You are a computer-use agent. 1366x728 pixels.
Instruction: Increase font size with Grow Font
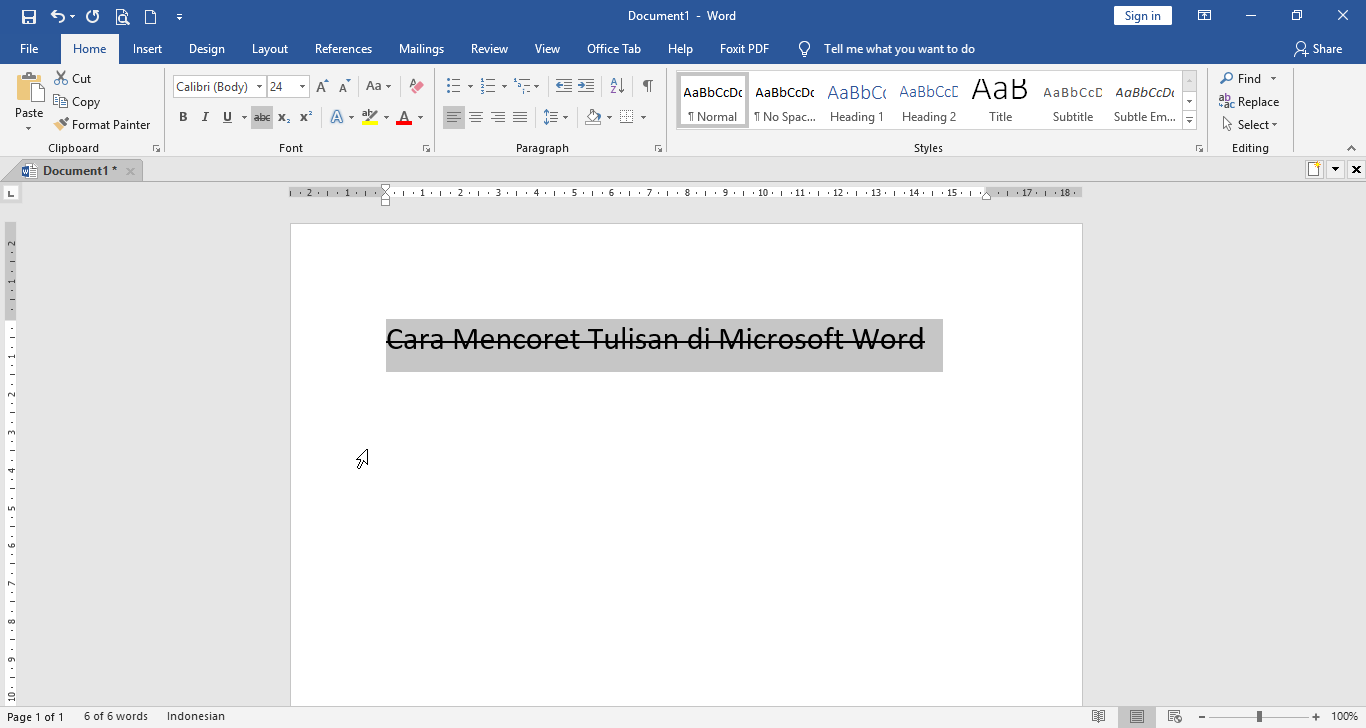point(322,87)
